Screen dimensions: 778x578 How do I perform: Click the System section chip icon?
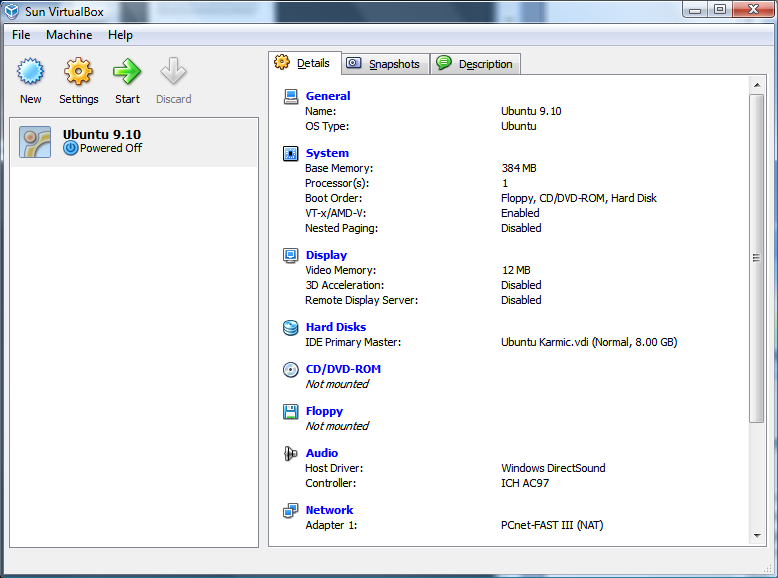291,153
